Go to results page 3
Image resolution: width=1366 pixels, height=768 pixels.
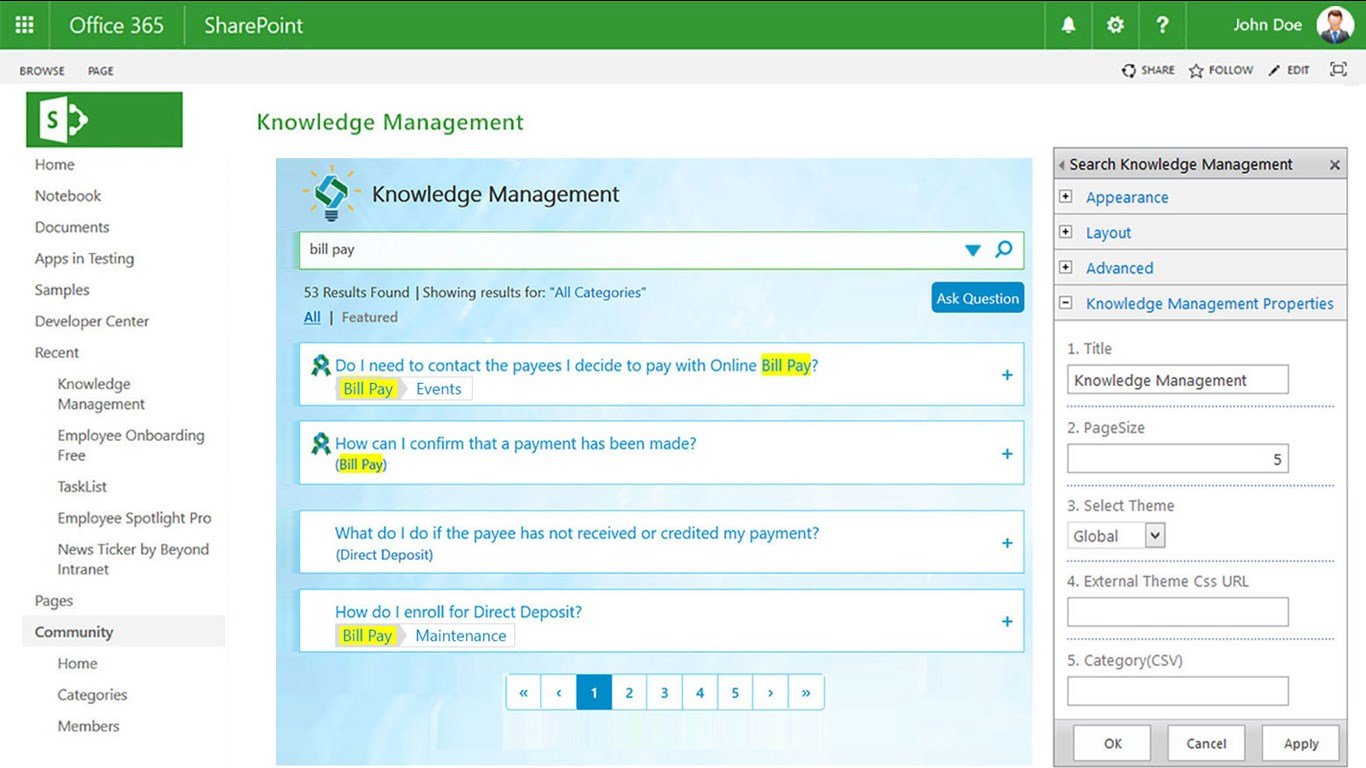[x=664, y=691]
